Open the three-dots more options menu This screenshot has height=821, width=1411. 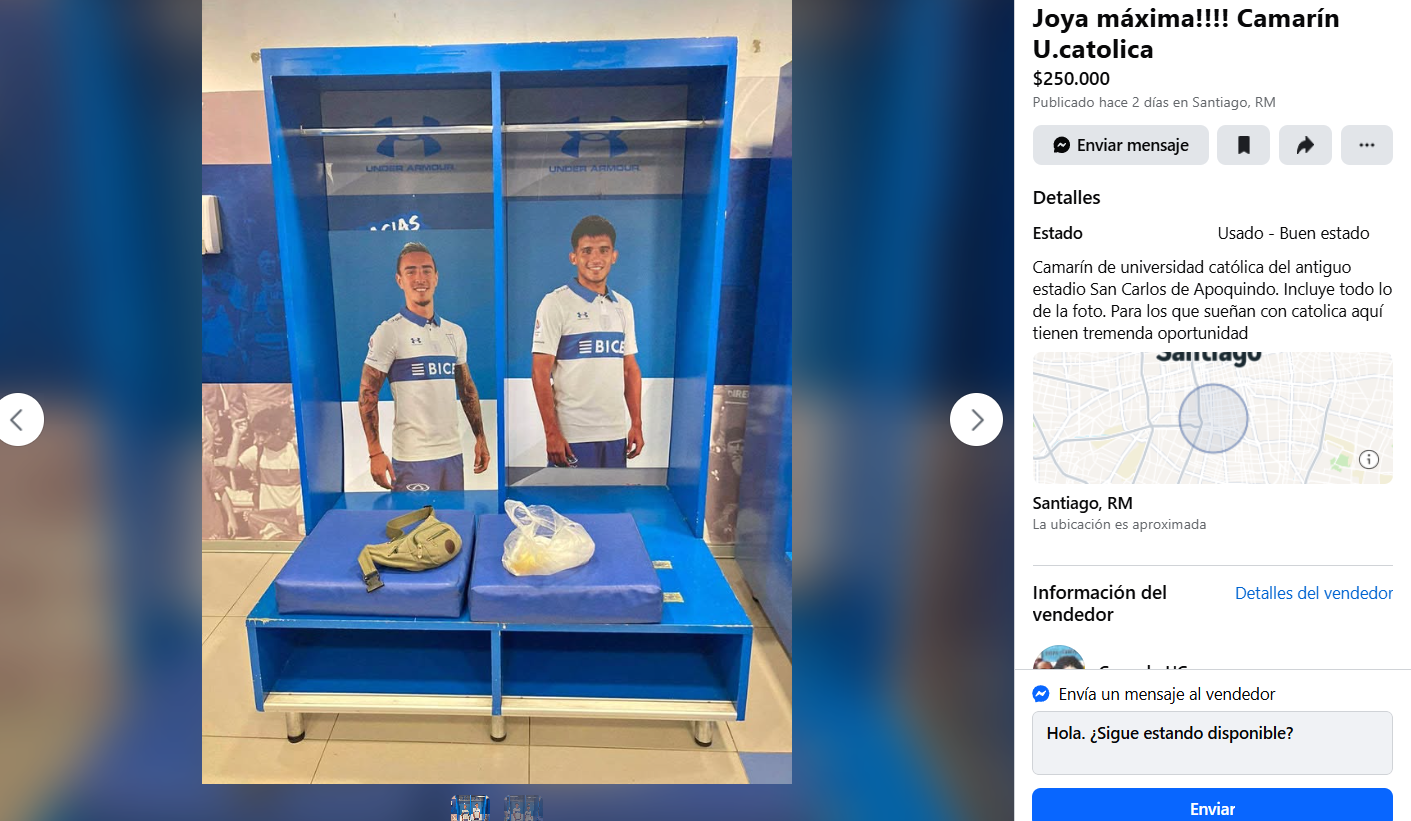point(1367,145)
